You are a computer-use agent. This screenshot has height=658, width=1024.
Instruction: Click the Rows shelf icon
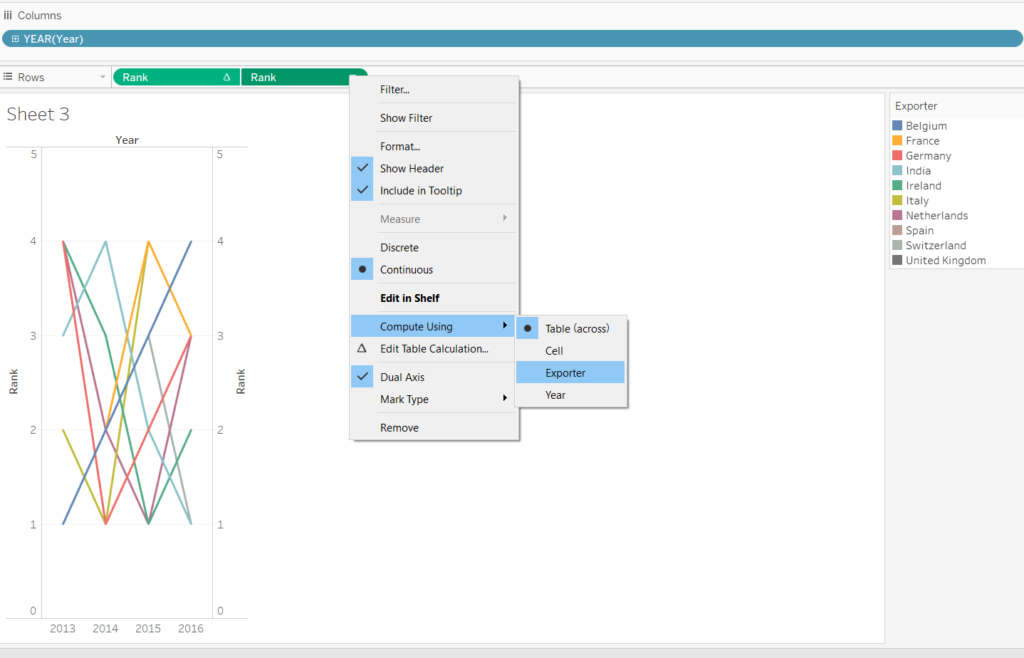(8, 76)
